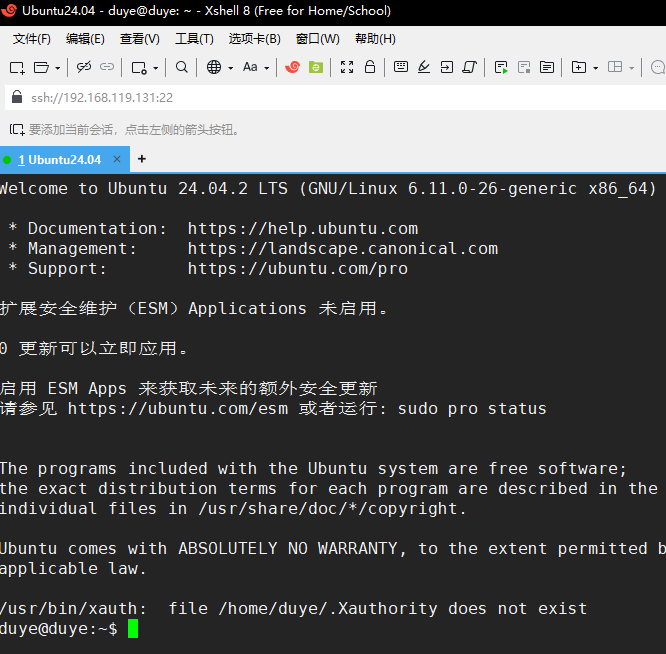Click the Lock screen padlock icon
This screenshot has width=666, height=654.
(370, 67)
